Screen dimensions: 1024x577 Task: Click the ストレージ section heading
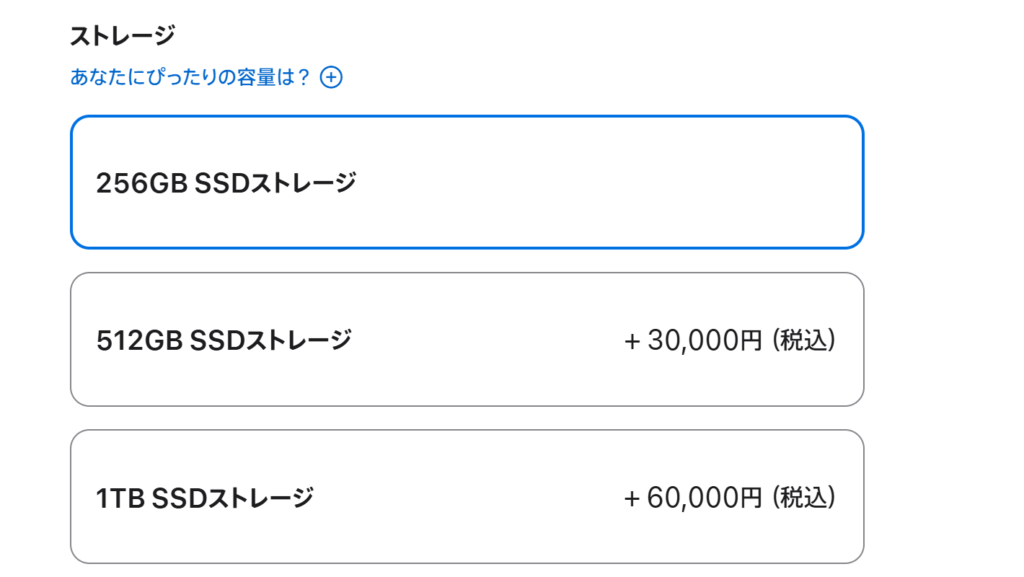click(123, 35)
